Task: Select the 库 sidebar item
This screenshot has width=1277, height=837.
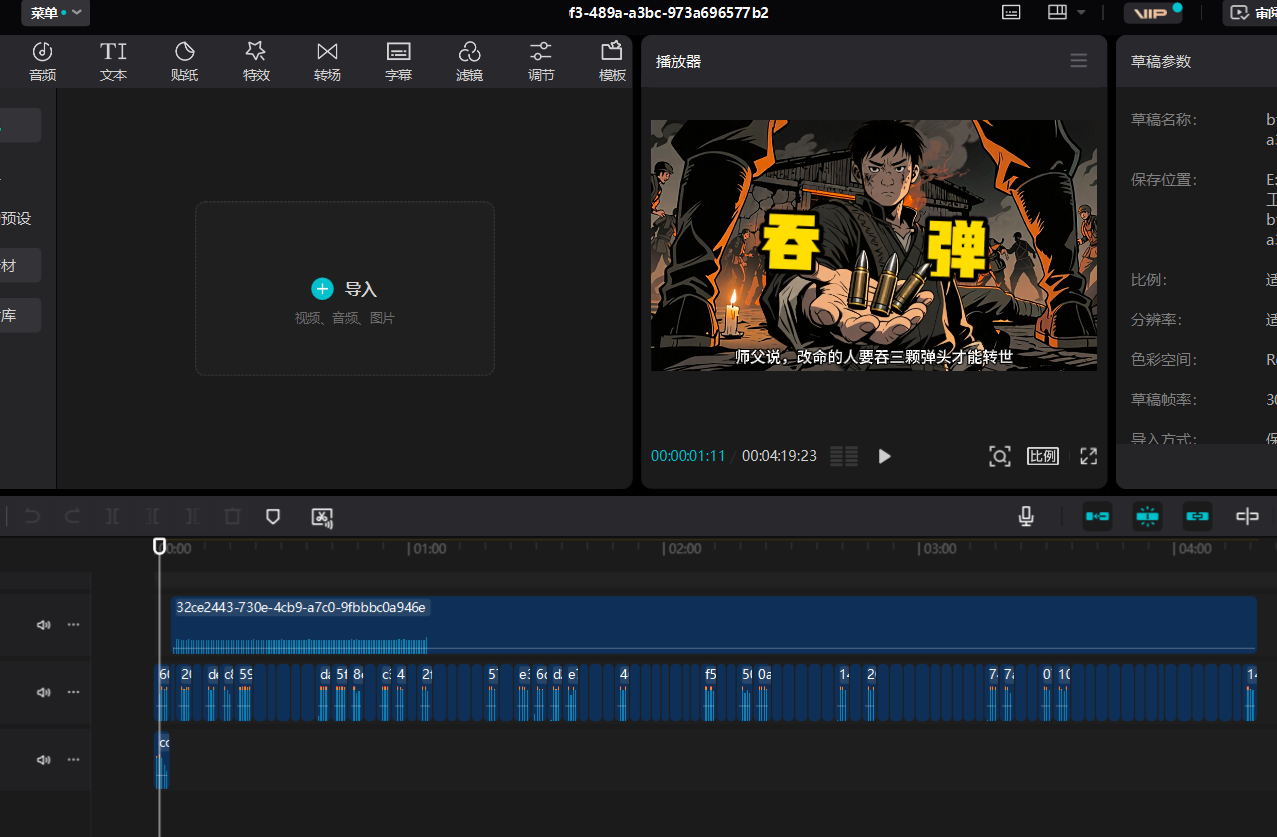Action: 20,315
